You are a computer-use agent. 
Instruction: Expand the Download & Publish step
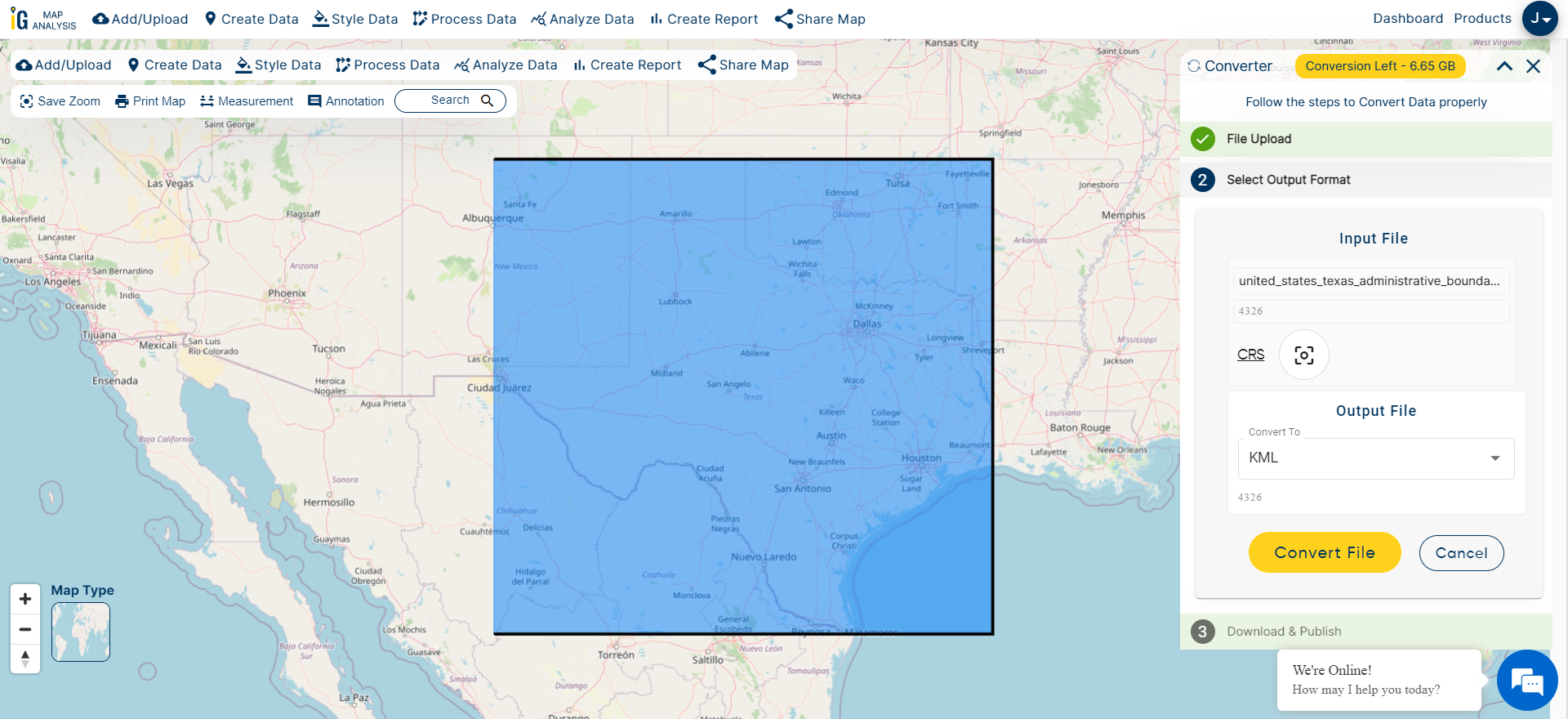[x=1284, y=632]
